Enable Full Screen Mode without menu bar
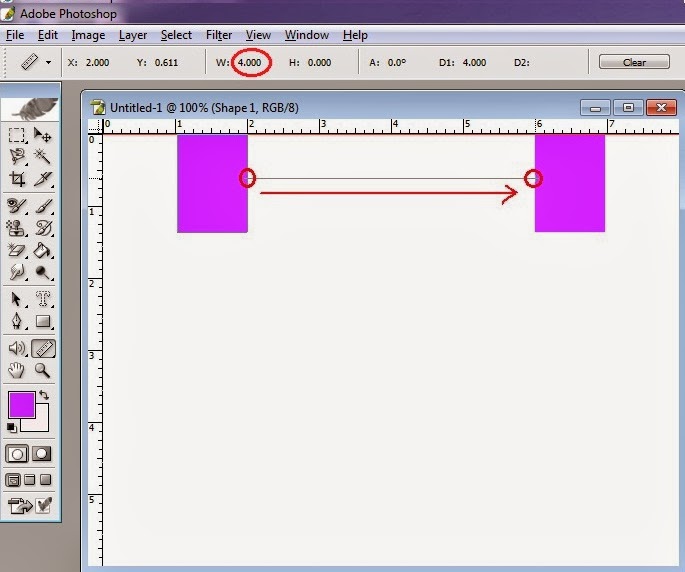The image size is (685, 572). [x=45, y=480]
